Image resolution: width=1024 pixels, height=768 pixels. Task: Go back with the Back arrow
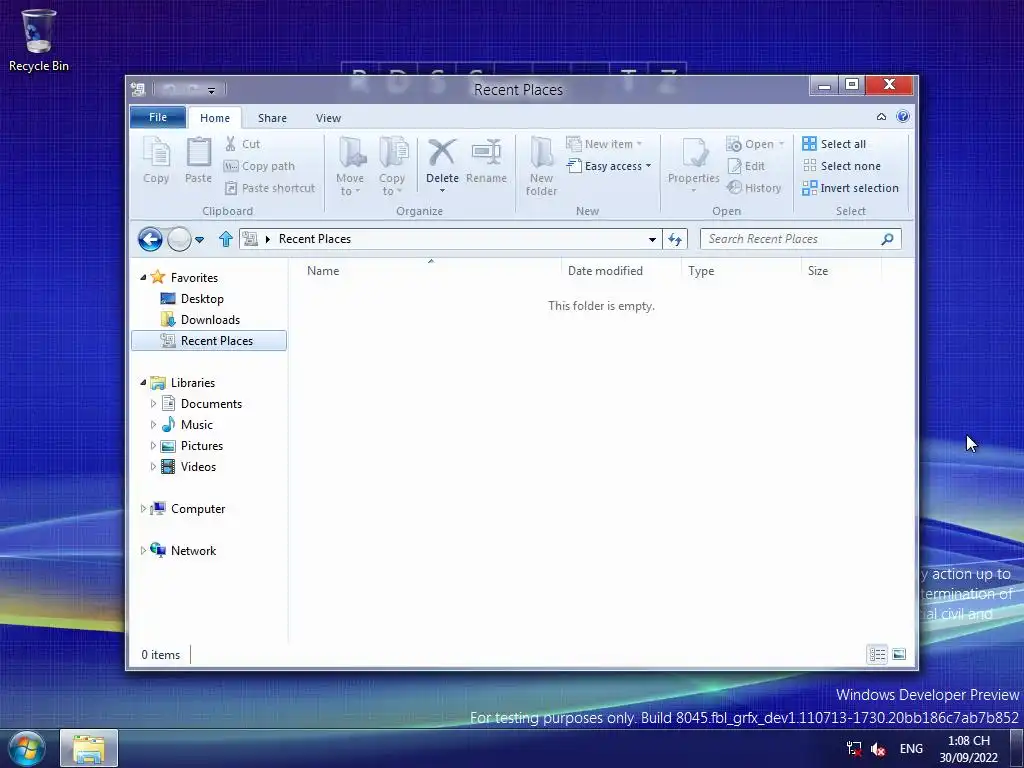150,240
